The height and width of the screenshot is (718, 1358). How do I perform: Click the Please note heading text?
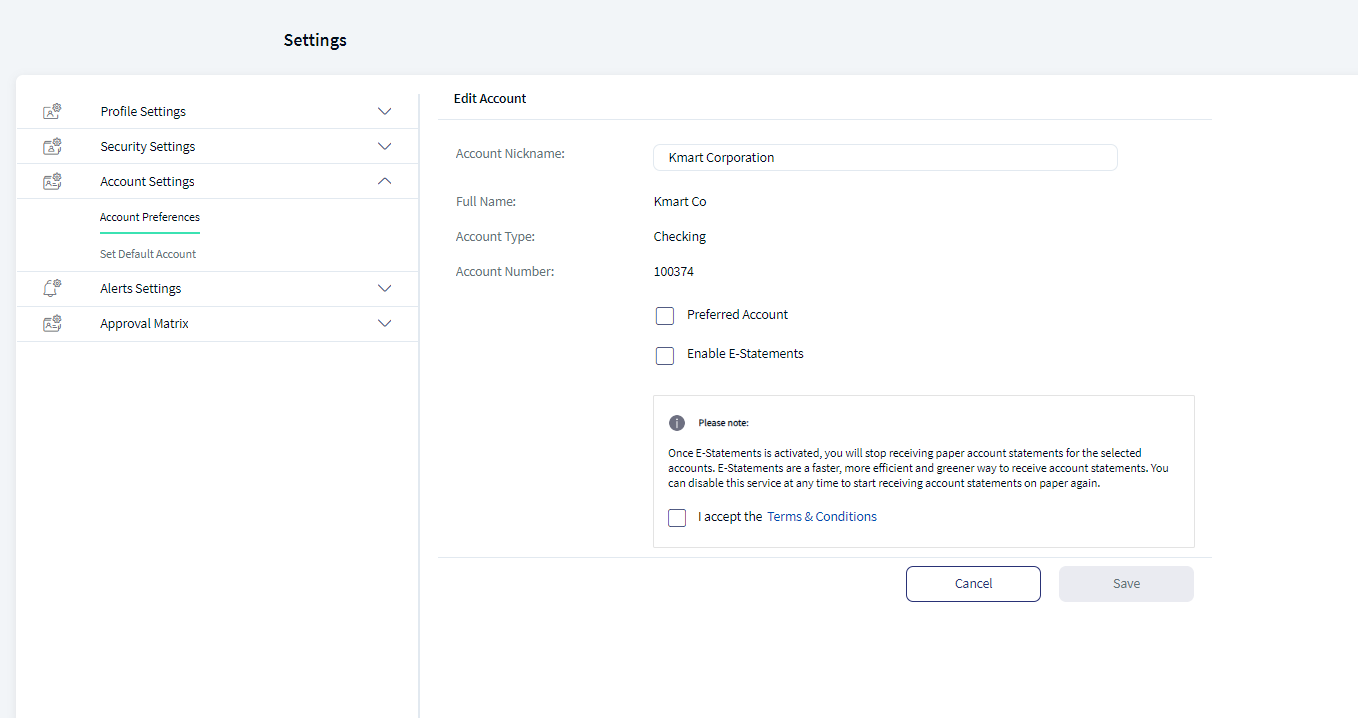tap(723, 423)
